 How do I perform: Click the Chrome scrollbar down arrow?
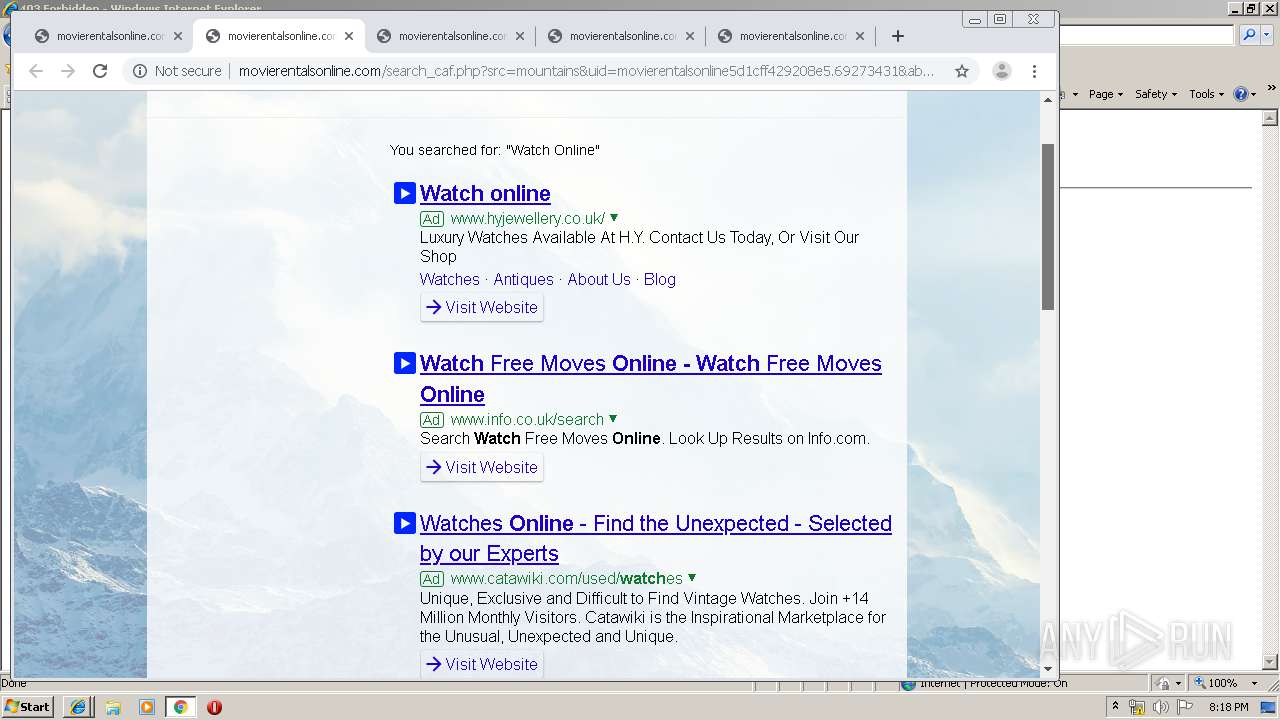tap(1048, 669)
